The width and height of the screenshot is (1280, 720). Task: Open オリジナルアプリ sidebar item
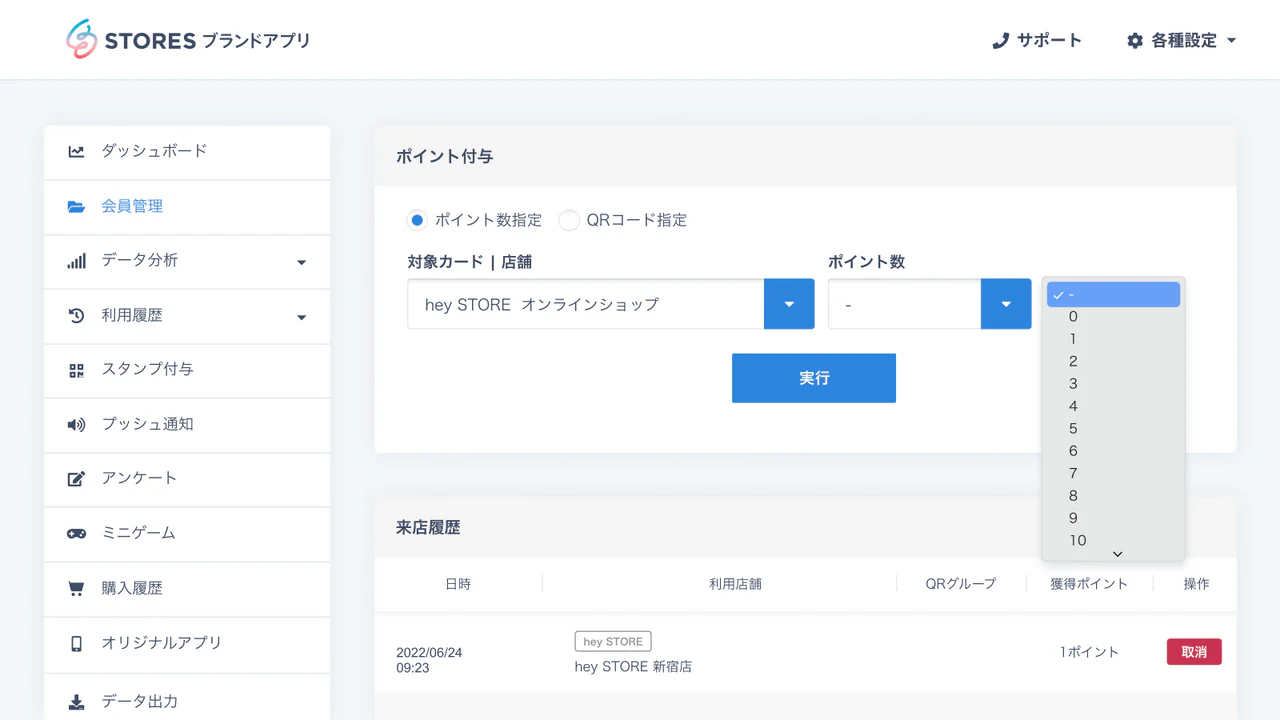click(x=187, y=644)
